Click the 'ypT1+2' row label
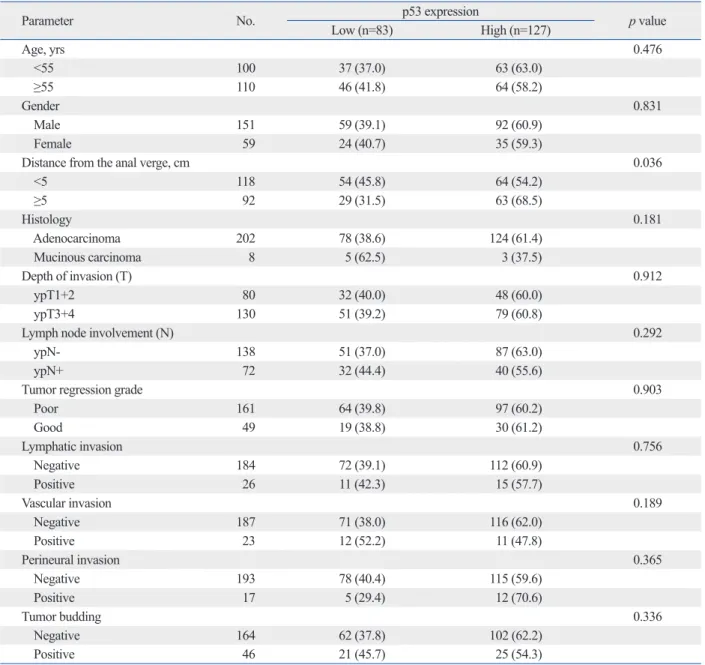Viewport: 705px width, 665px height. point(54,295)
